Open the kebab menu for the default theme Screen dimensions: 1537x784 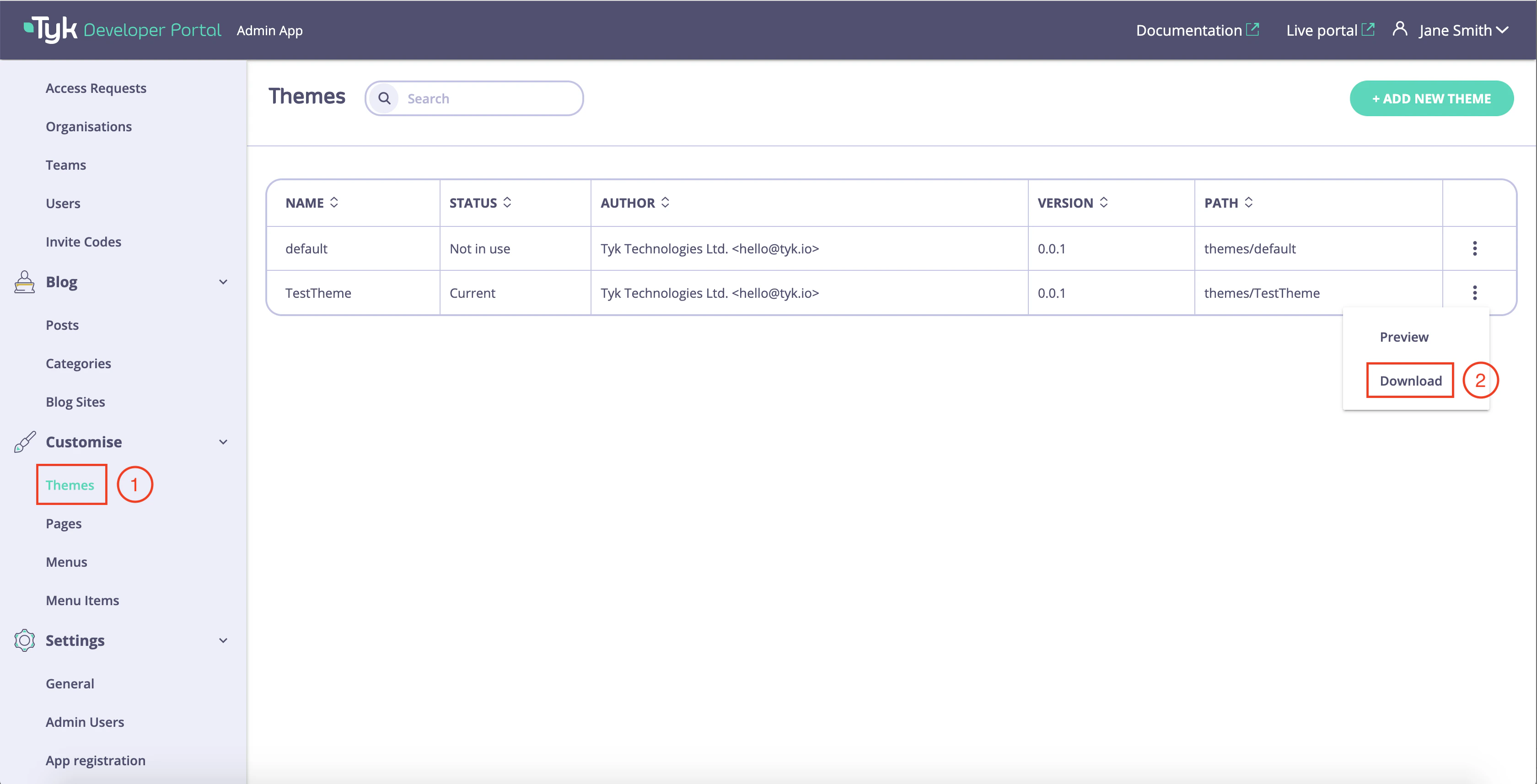(1474, 248)
